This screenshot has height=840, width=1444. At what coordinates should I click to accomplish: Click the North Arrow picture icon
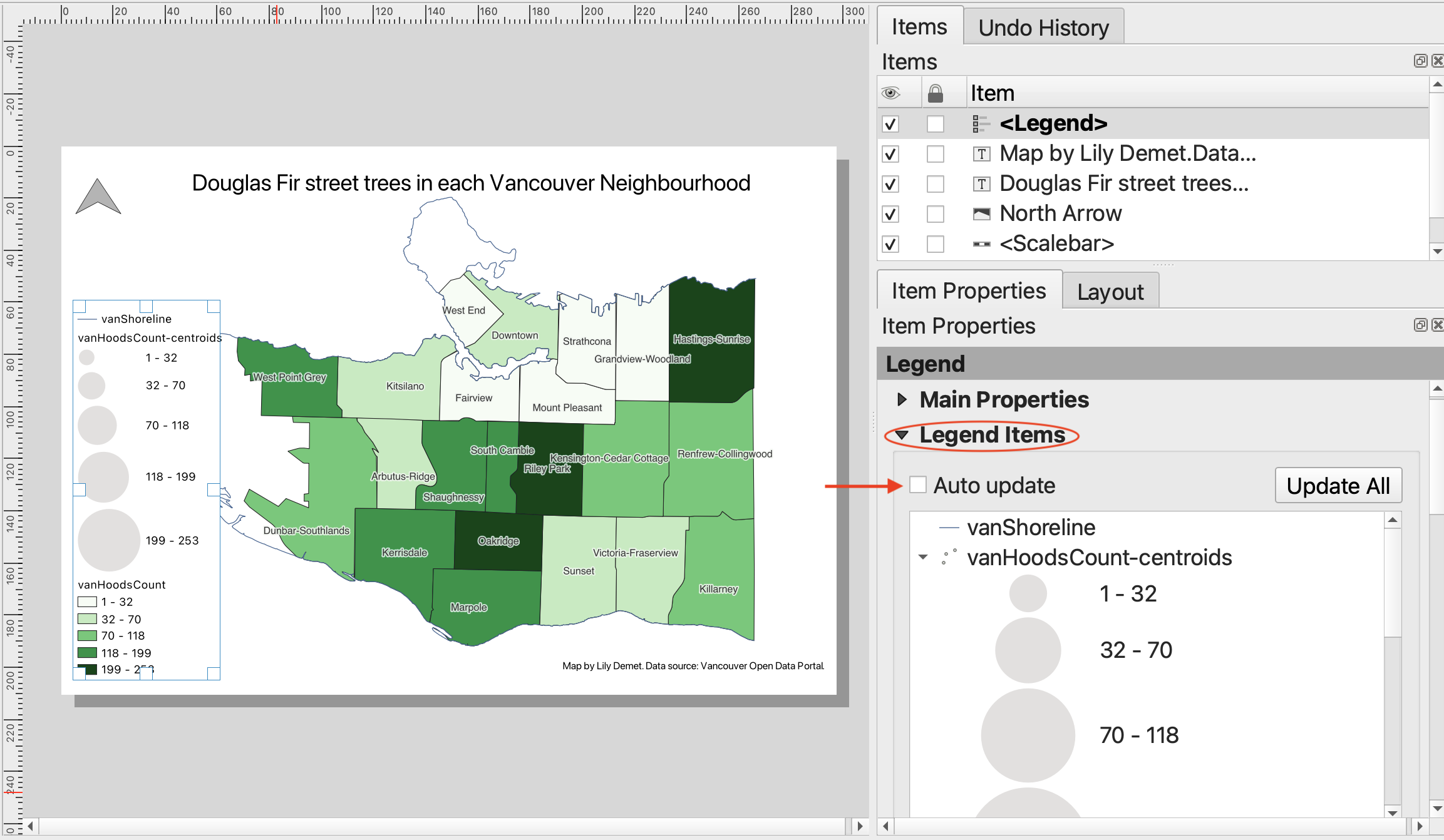click(x=981, y=214)
